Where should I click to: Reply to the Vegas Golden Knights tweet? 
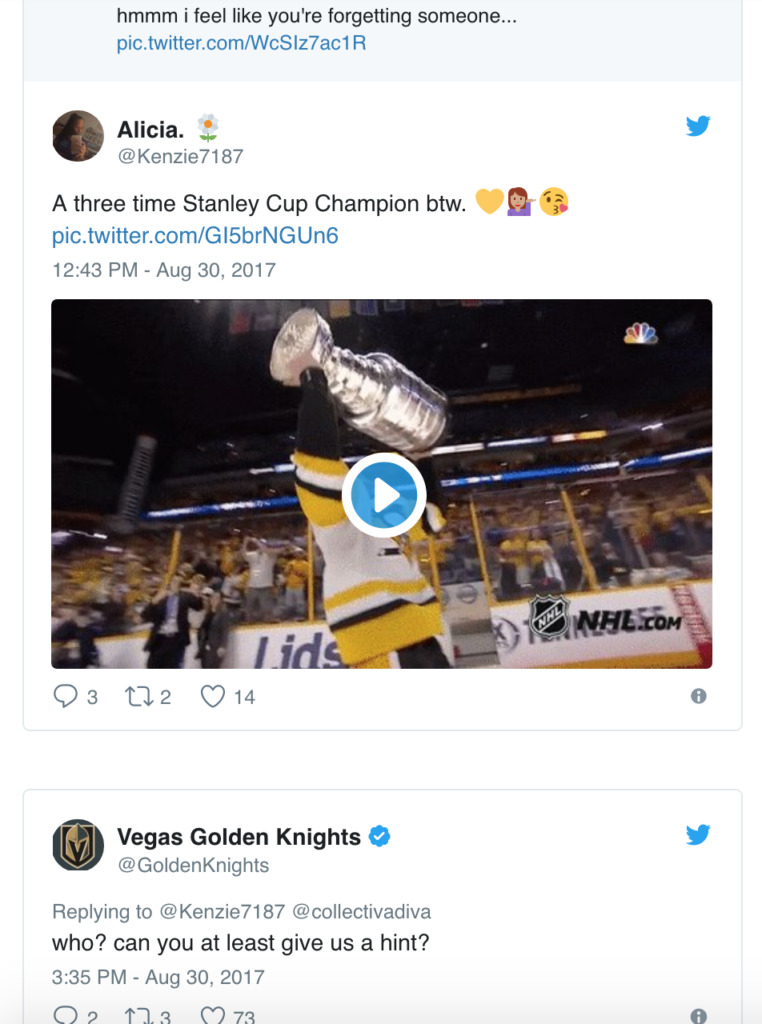coord(66,1015)
